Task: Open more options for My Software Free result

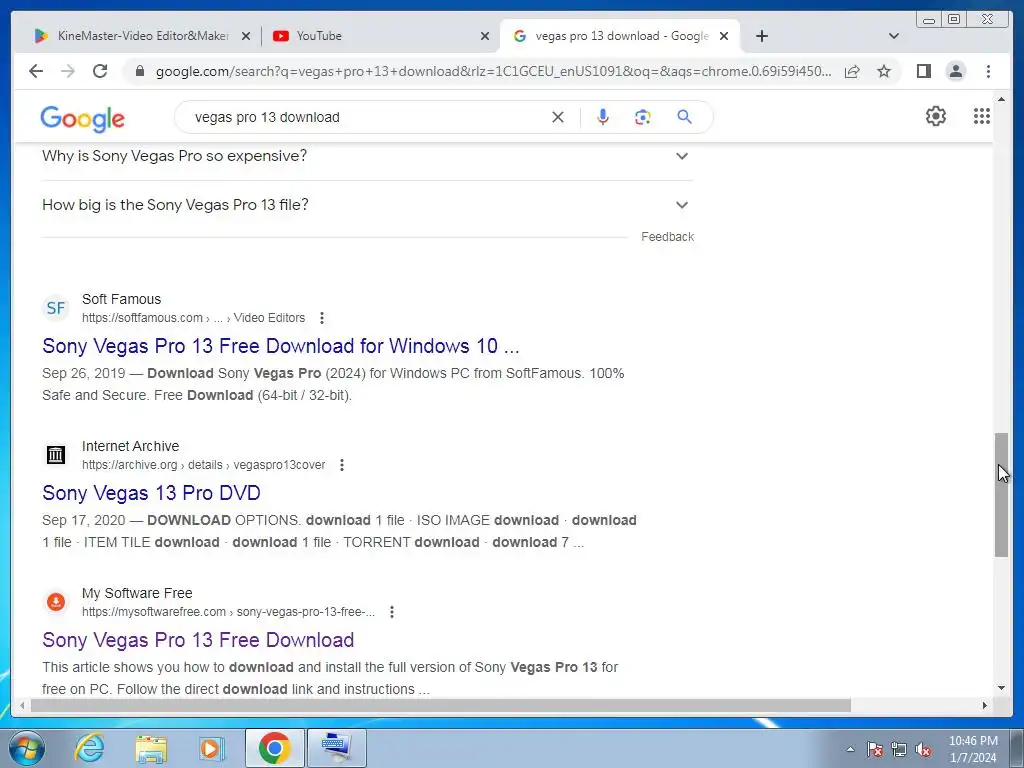Action: pyautogui.click(x=392, y=612)
